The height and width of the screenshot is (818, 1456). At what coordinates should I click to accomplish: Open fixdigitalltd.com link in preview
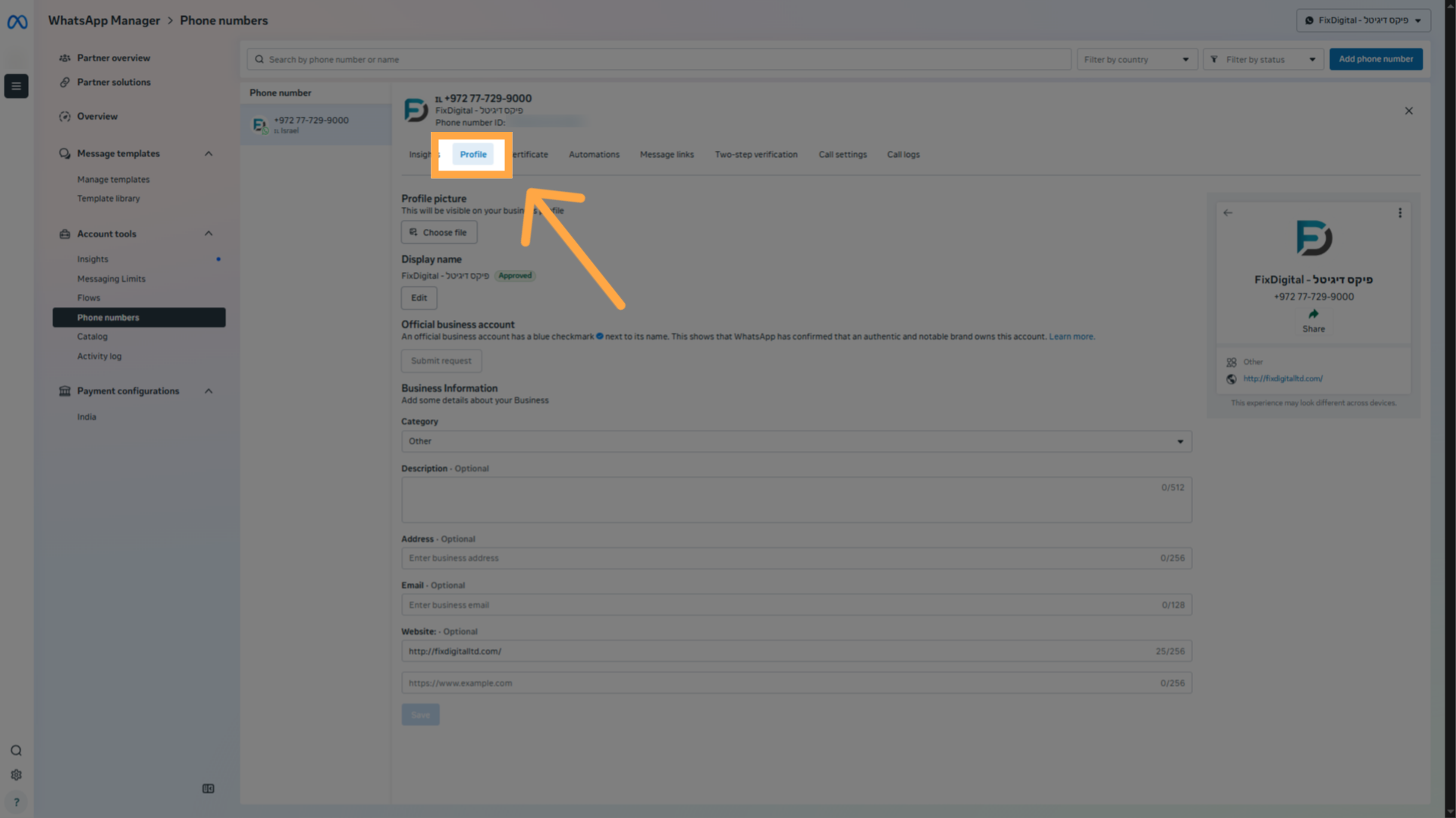(1282, 378)
